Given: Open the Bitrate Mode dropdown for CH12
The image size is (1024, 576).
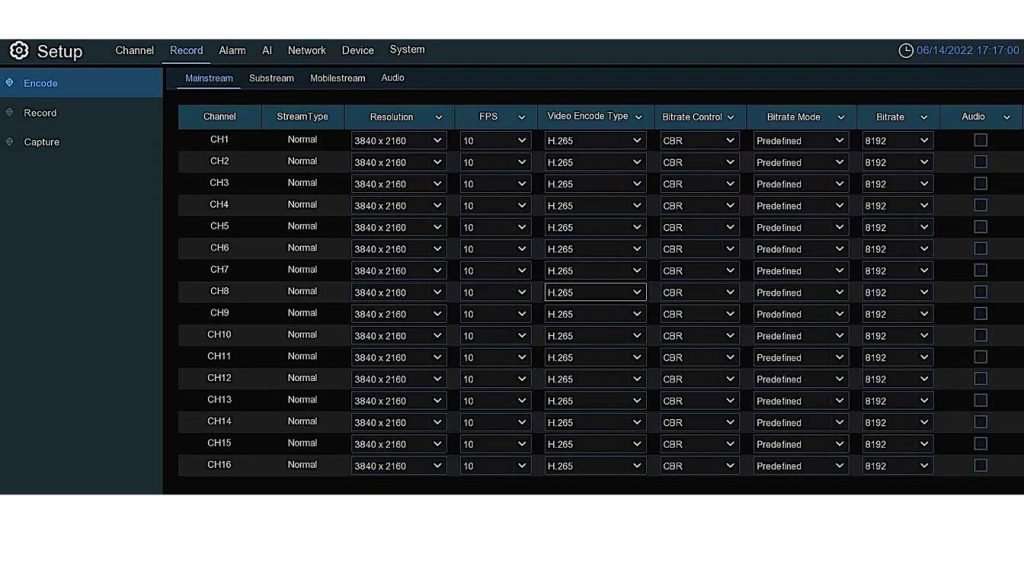Looking at the screenshot, I should [x=800, y=379].
